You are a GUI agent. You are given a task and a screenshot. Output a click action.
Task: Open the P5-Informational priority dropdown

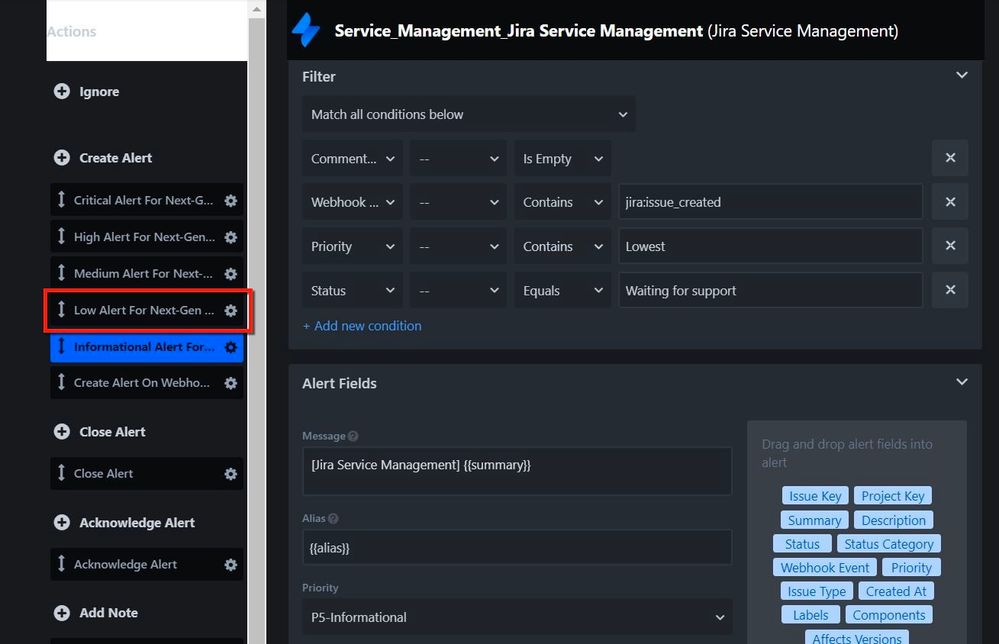(x=517, y=617)
